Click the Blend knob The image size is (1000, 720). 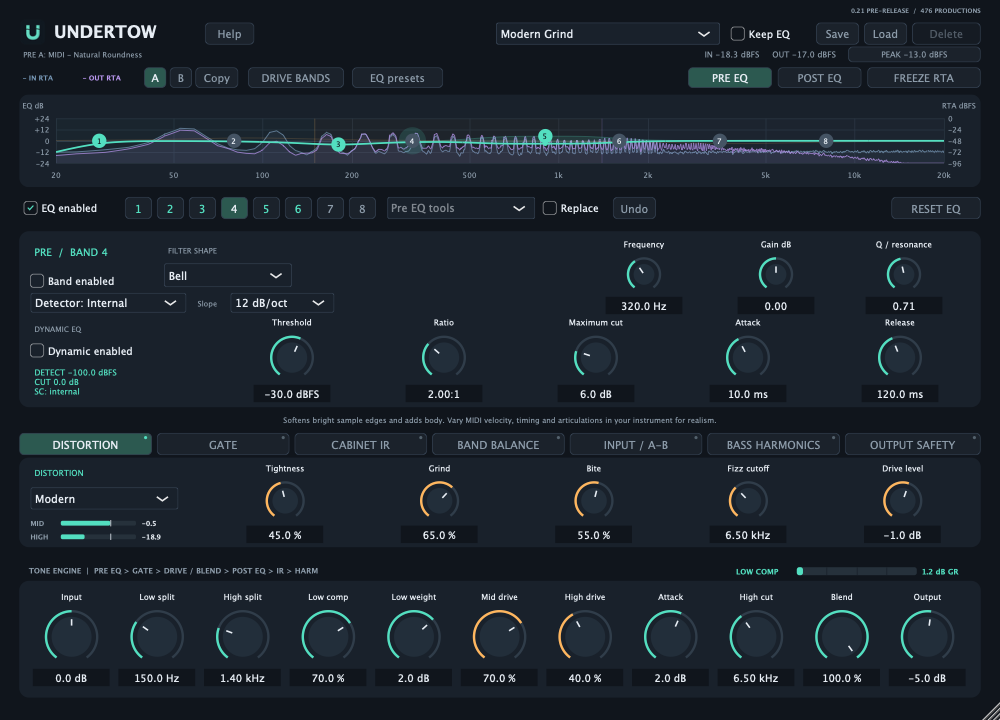click(x=841, y=636)
